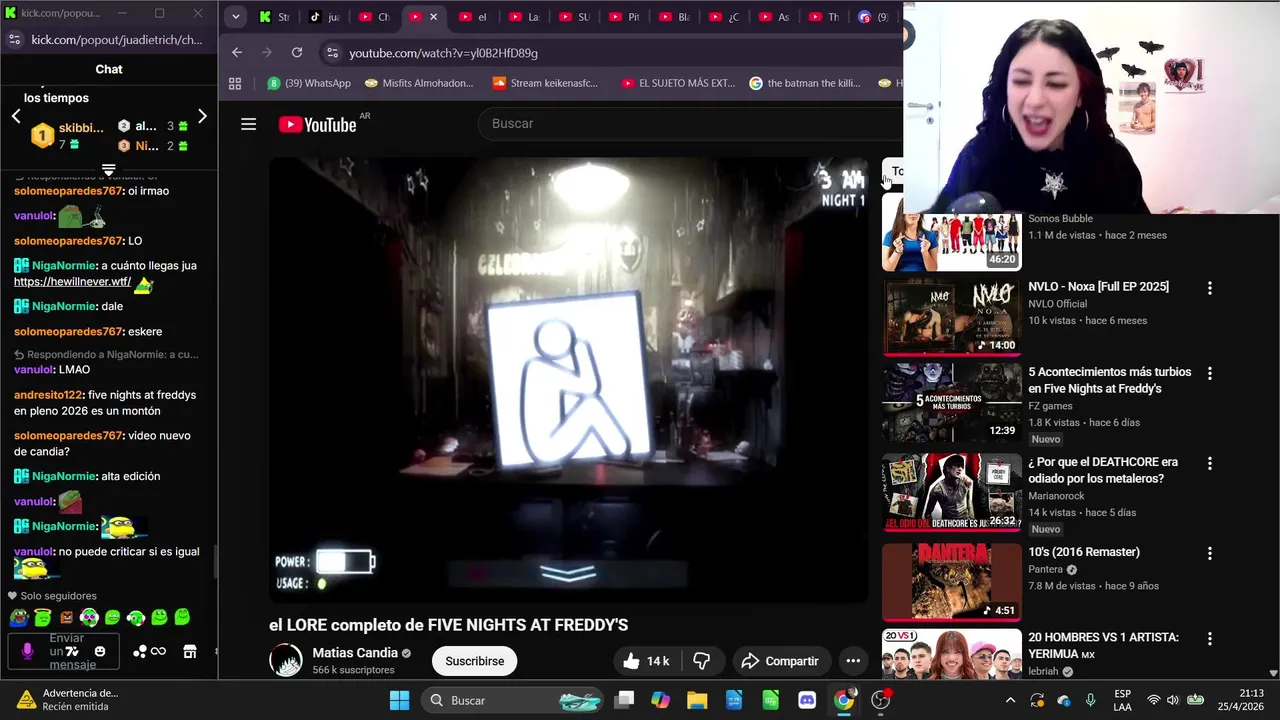Screen dimensions: 1280x720
Task: Open the weather warning widget Advertencia
Action: pos(68,699)
